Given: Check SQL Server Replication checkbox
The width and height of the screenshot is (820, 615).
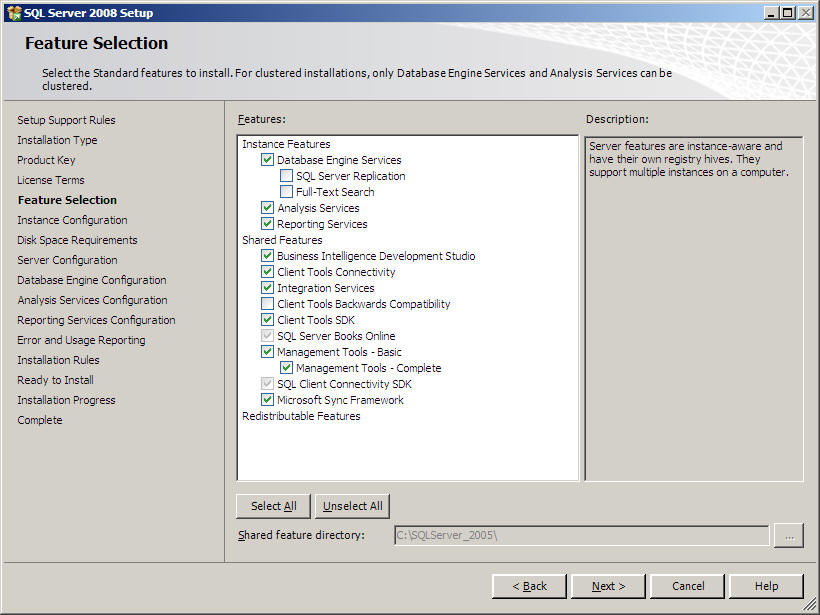Looking at the screenshot, I should 286,176.
